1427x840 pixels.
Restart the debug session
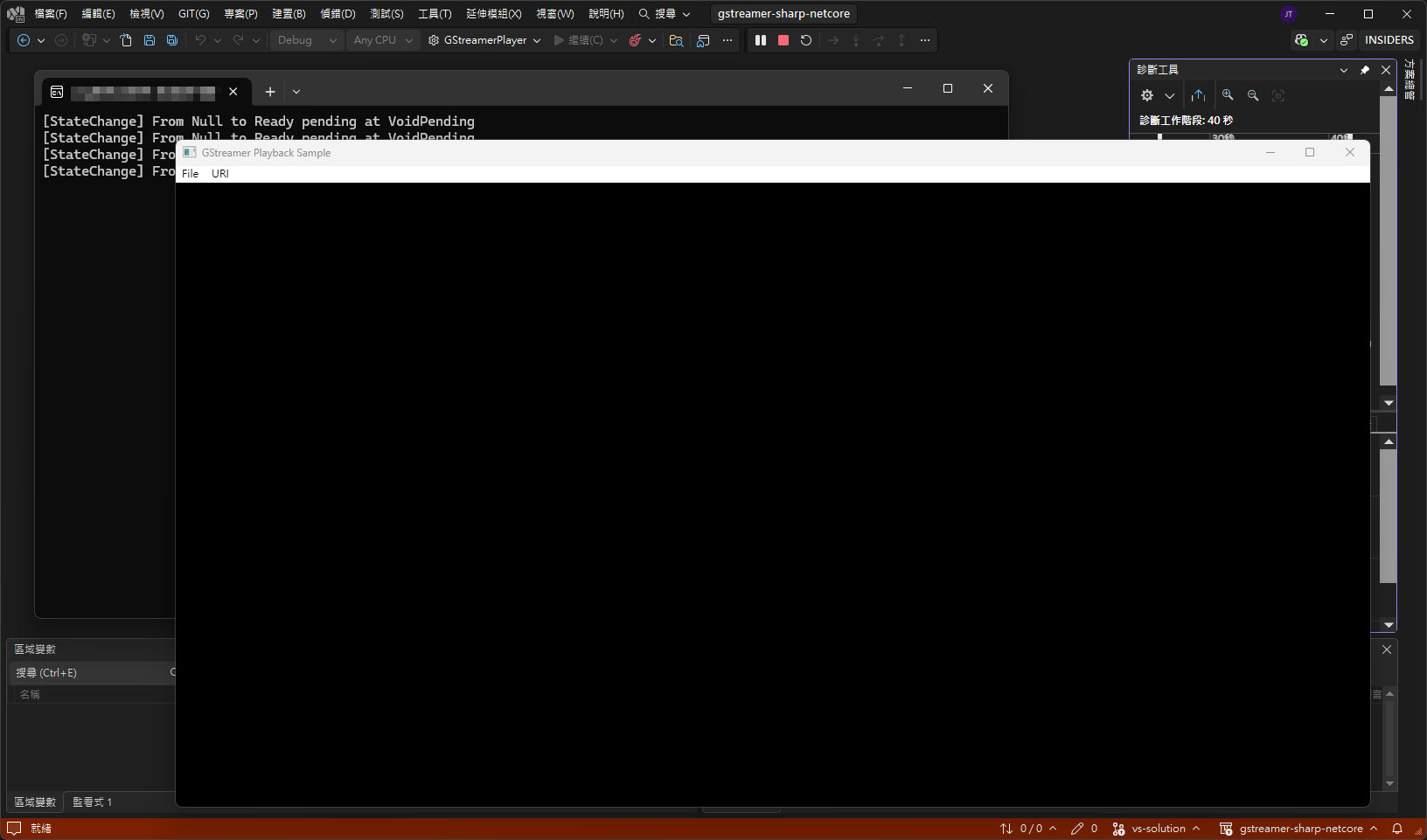pyautogui.click(x=806, y=40)
